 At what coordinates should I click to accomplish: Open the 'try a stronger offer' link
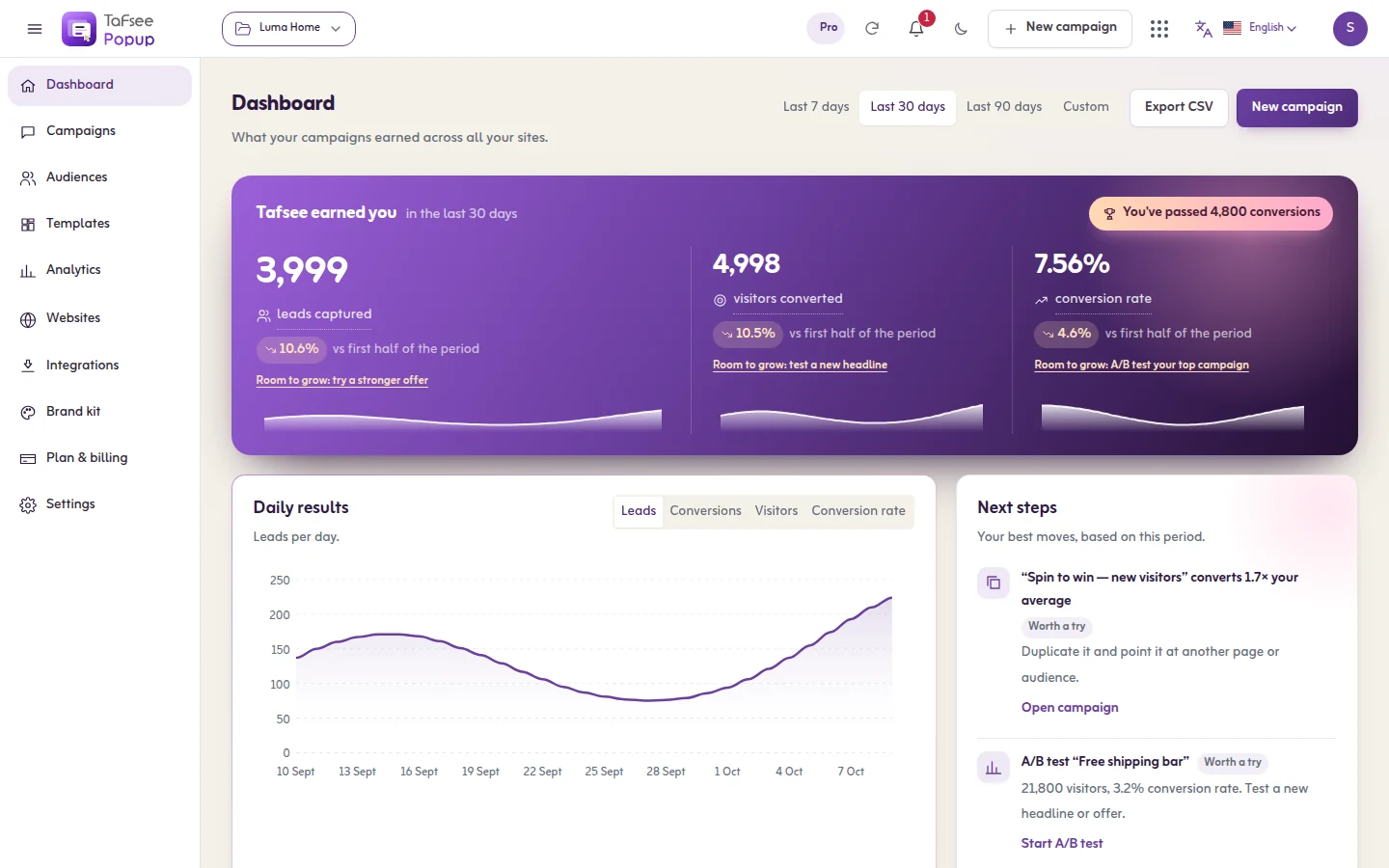pos(342,380)
